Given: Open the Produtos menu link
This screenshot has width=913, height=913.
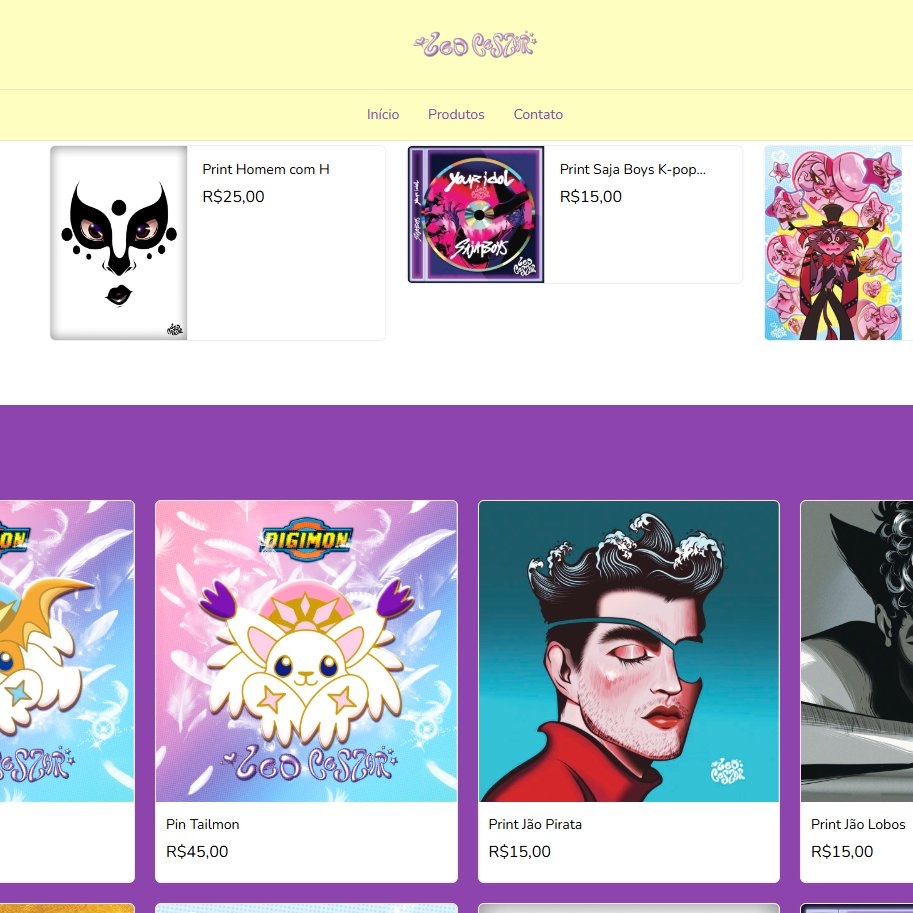Looking at the screenshot, I should [456, 114].
